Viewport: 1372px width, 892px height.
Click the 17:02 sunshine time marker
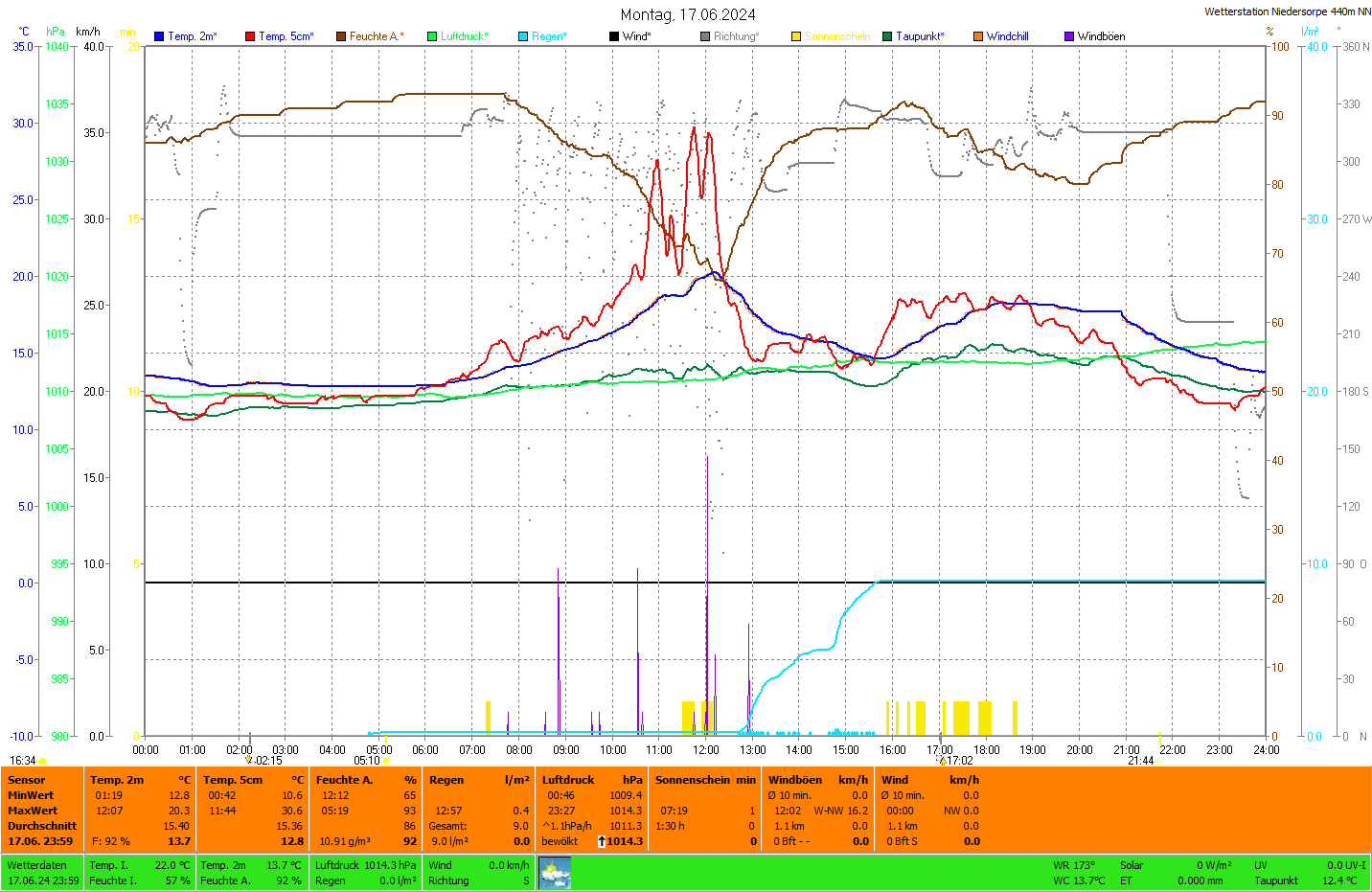tap(959, 761)
